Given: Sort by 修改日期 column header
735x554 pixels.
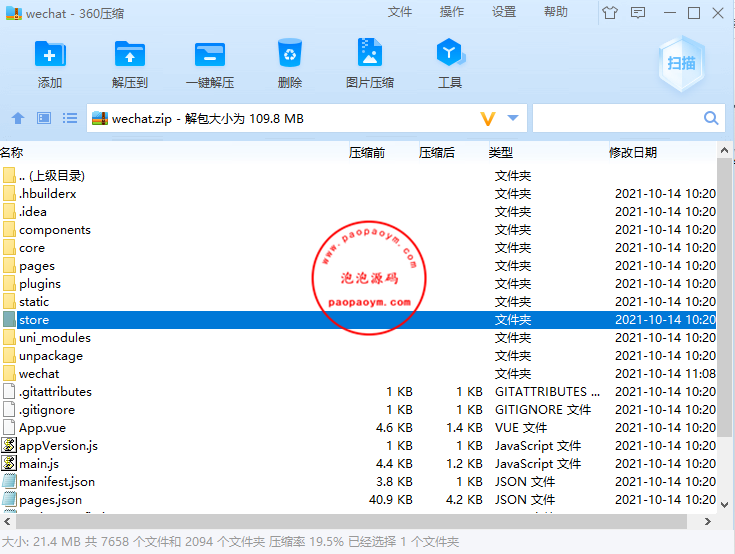Looking at the screenshot, I should click(633, 152).
